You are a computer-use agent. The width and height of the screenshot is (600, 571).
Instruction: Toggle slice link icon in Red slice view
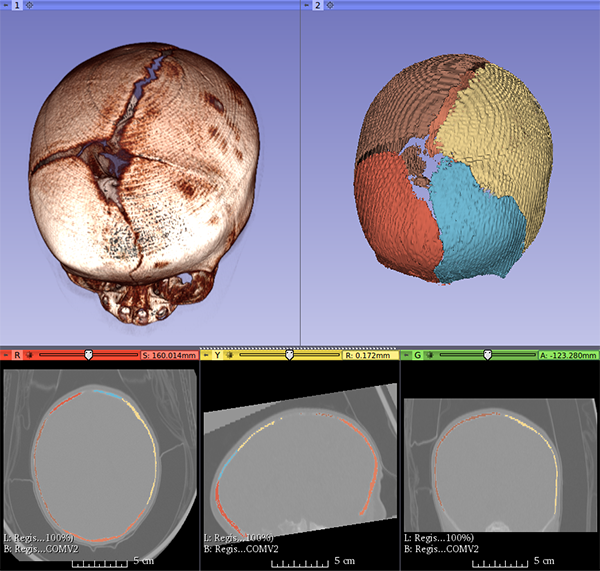pos(29,355)
